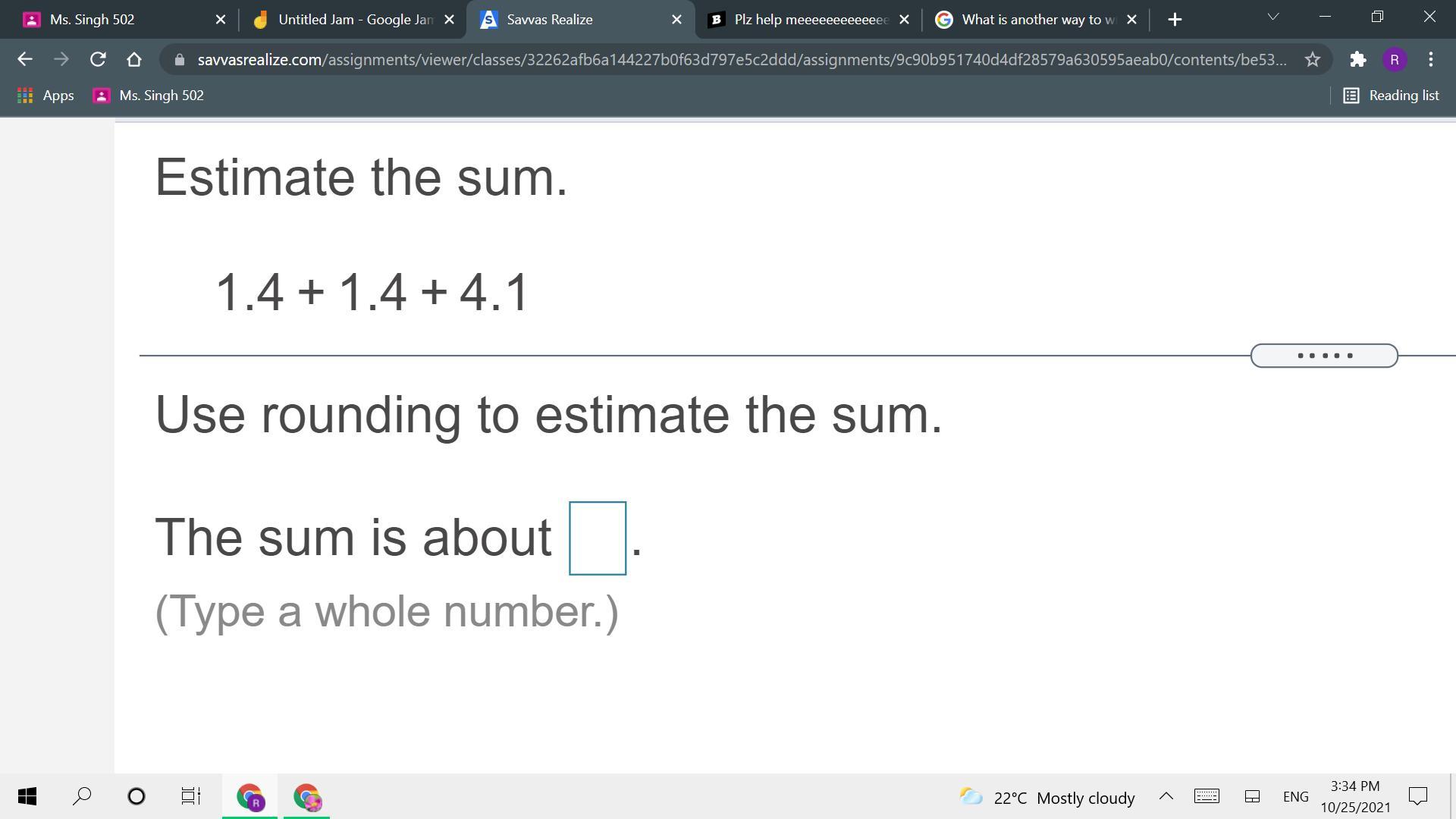The image size is (1456, 819).
Task: Click the five-dot divider handle
Action: pos(1324,356)
